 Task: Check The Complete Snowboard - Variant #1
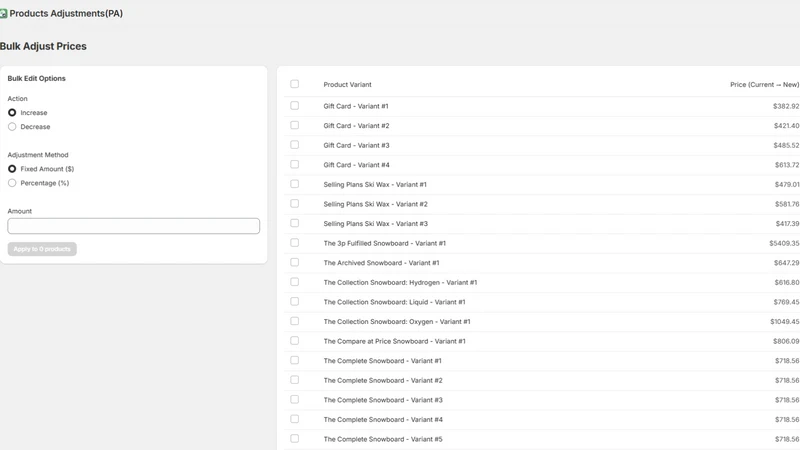[294, 360]
